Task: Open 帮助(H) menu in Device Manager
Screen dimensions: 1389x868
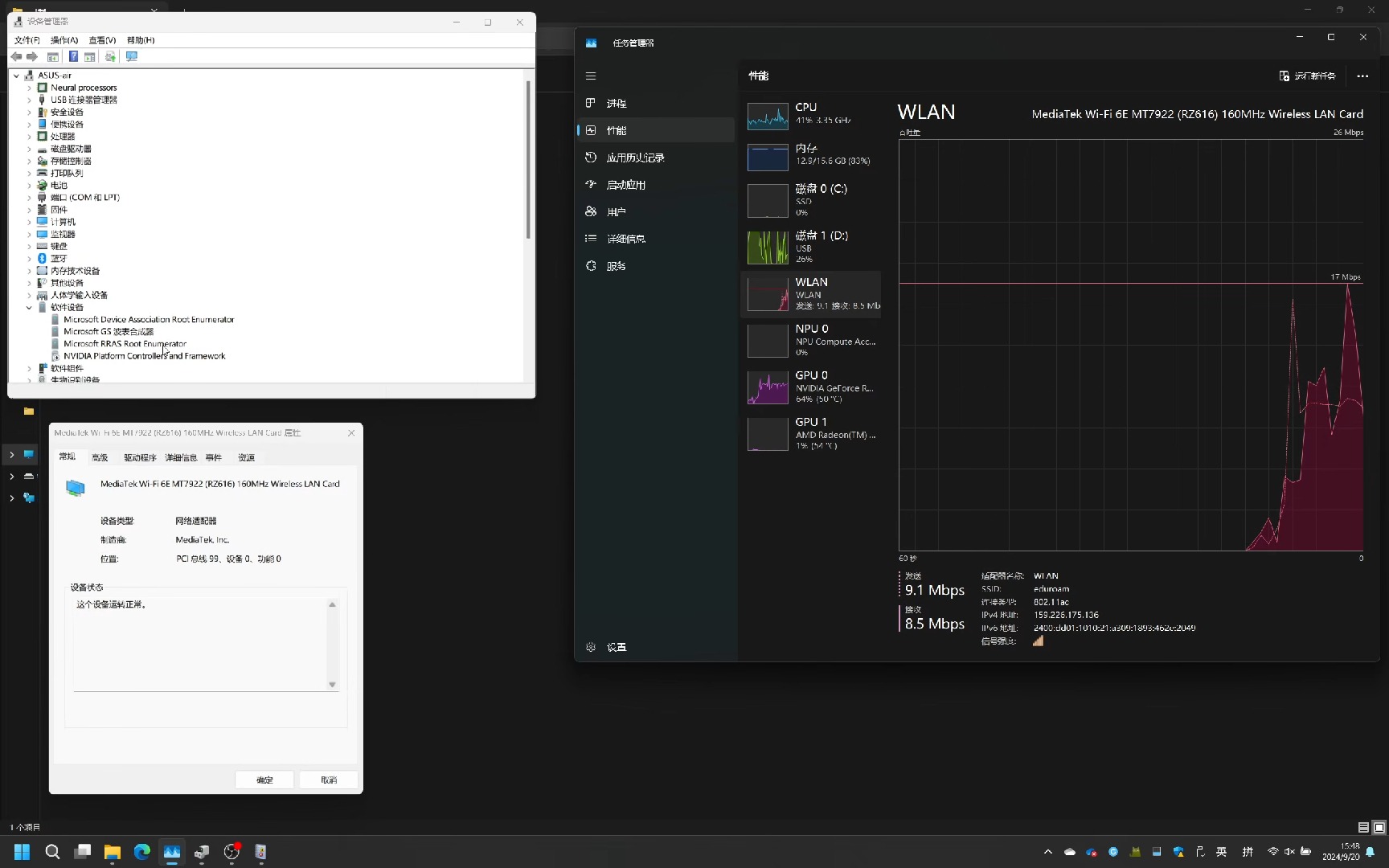Action: tap(141, 40)
